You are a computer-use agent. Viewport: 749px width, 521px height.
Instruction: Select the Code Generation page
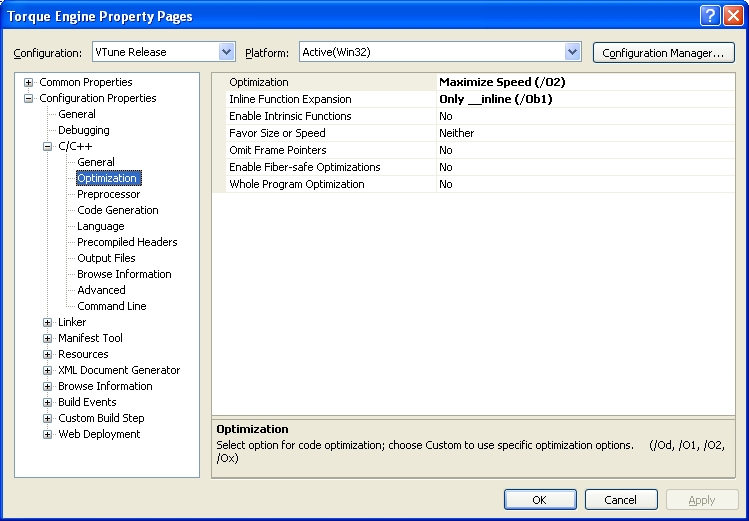pyautogui.click(x=118, y=210)
